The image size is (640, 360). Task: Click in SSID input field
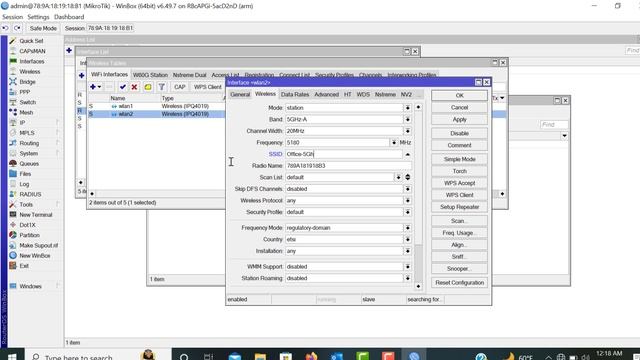(x=344, y=154)
